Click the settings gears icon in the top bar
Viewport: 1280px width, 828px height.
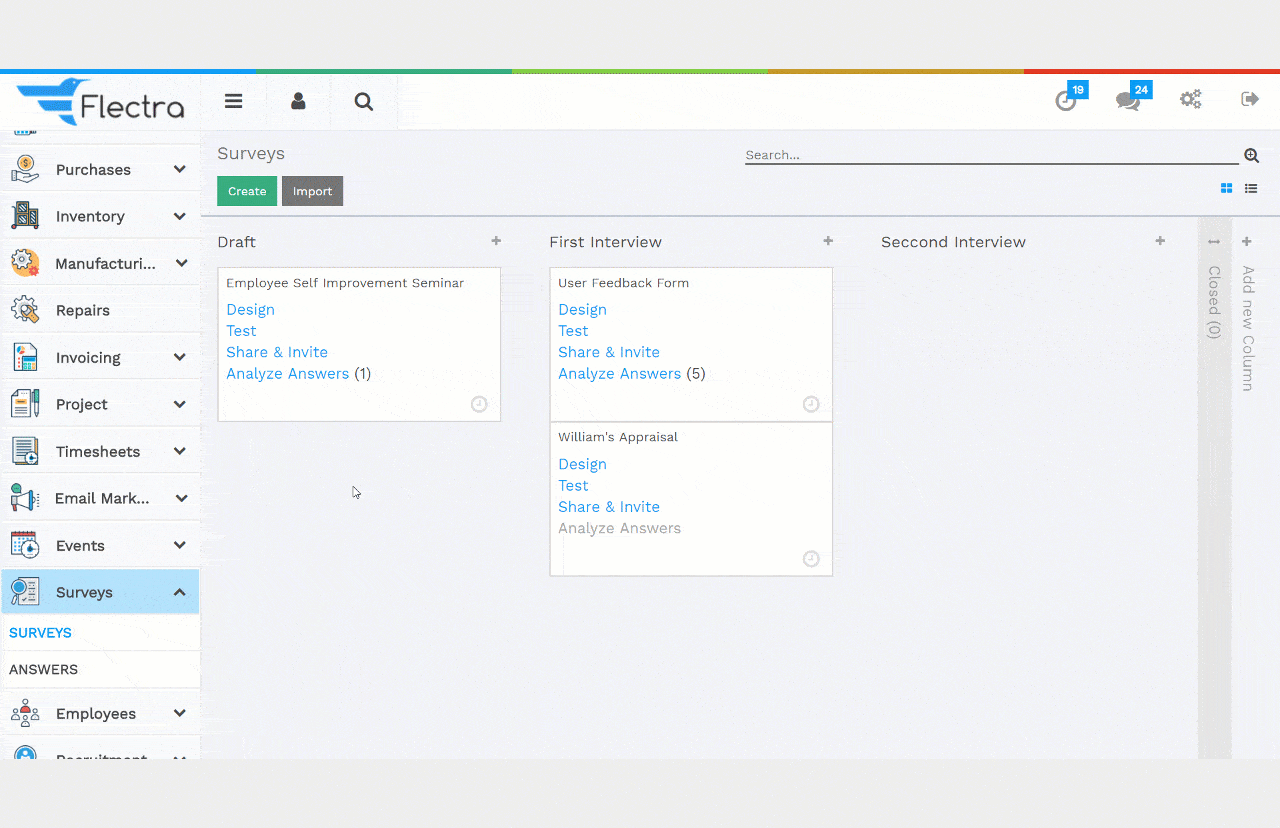pyautogui.click(x=1190, y=100)
